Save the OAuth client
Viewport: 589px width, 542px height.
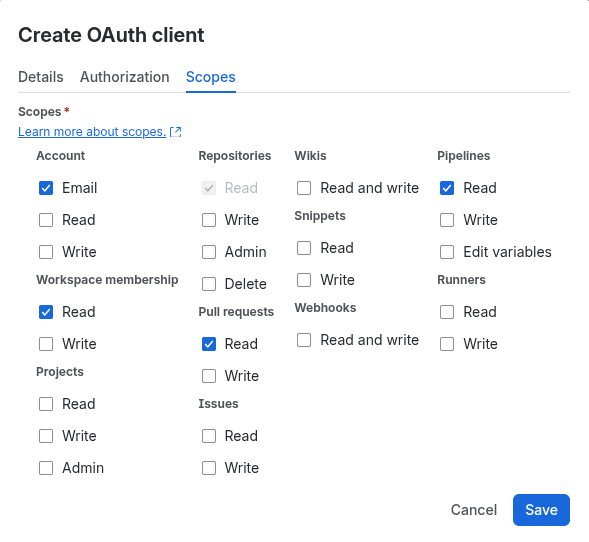(x=541, y=510)
